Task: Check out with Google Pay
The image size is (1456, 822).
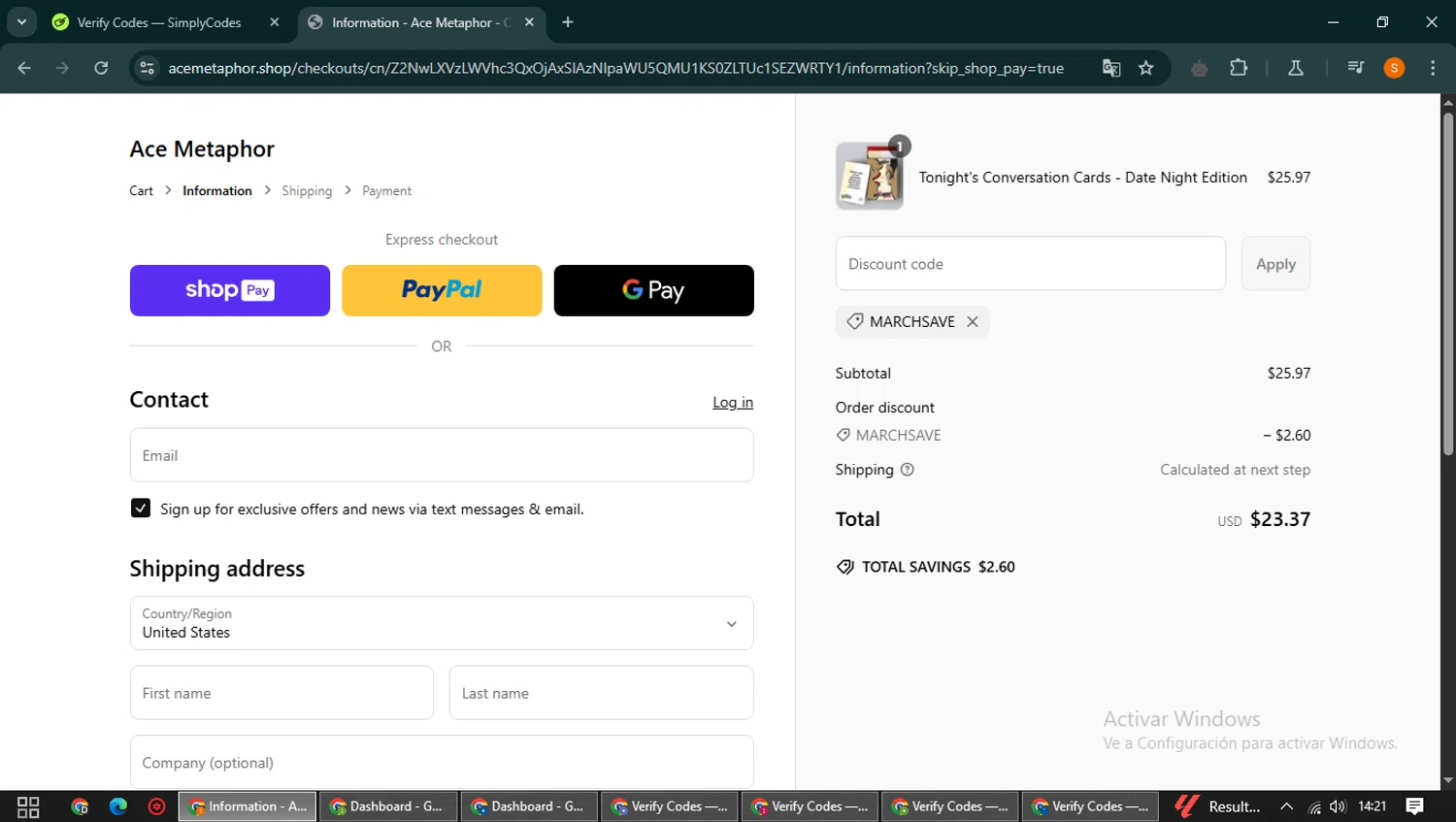Action: pyautogui.click(x=653, y=290)
